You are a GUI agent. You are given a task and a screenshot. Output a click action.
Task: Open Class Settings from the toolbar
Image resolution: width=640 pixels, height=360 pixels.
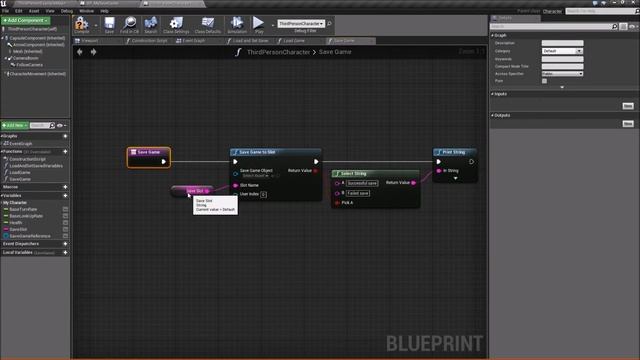(176, 23)
